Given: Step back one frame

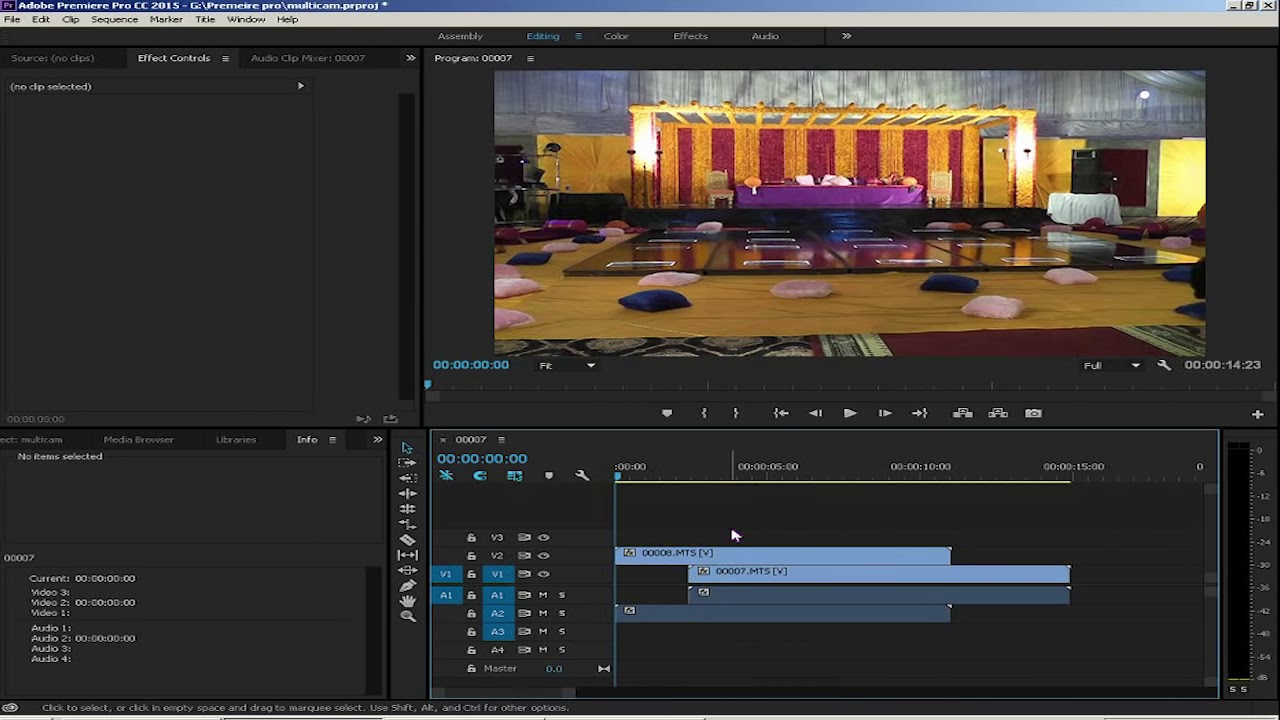Looking at the screenshot, I should point(816,413).
